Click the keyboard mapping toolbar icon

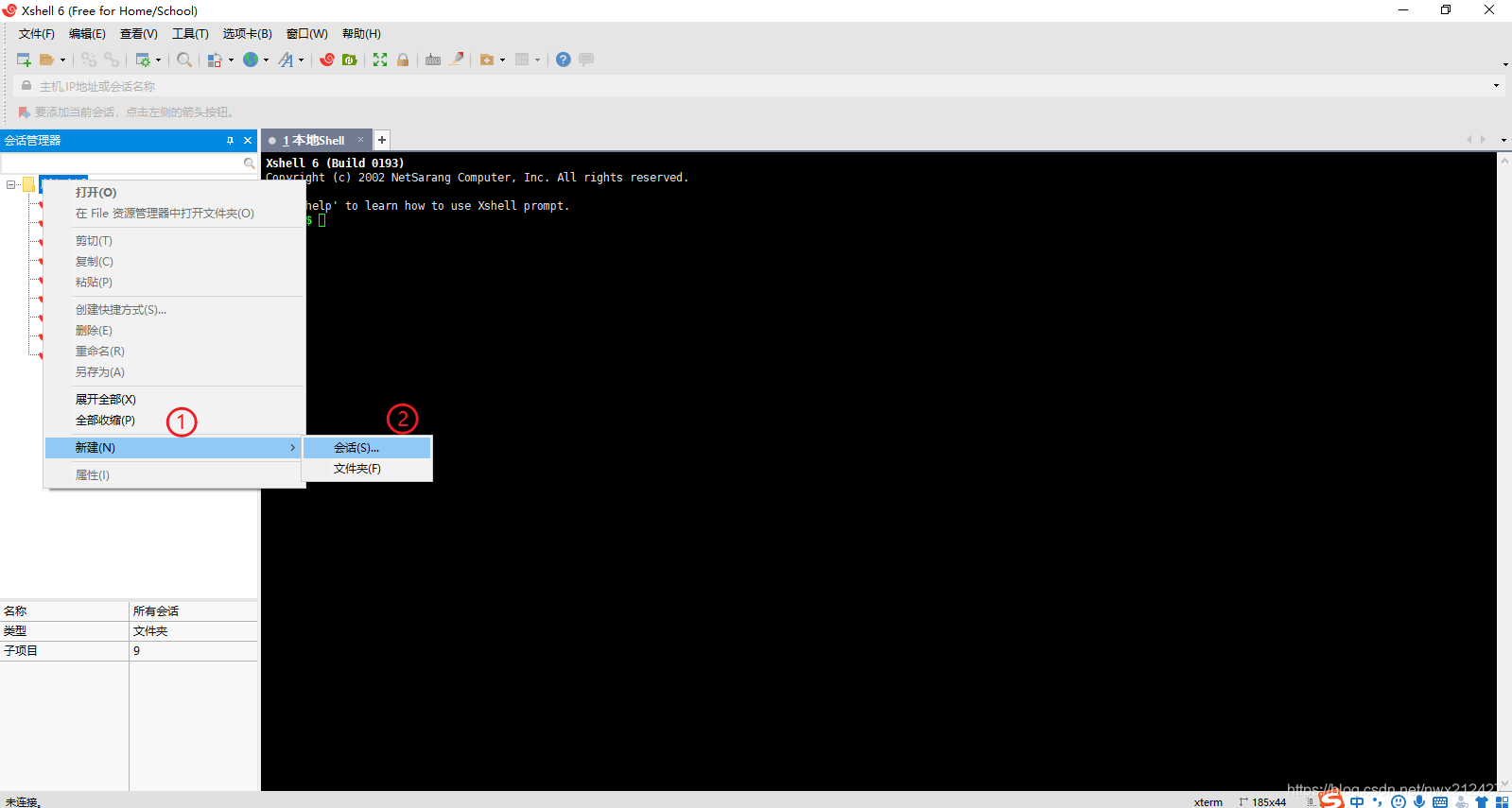(x=433, y=60)
